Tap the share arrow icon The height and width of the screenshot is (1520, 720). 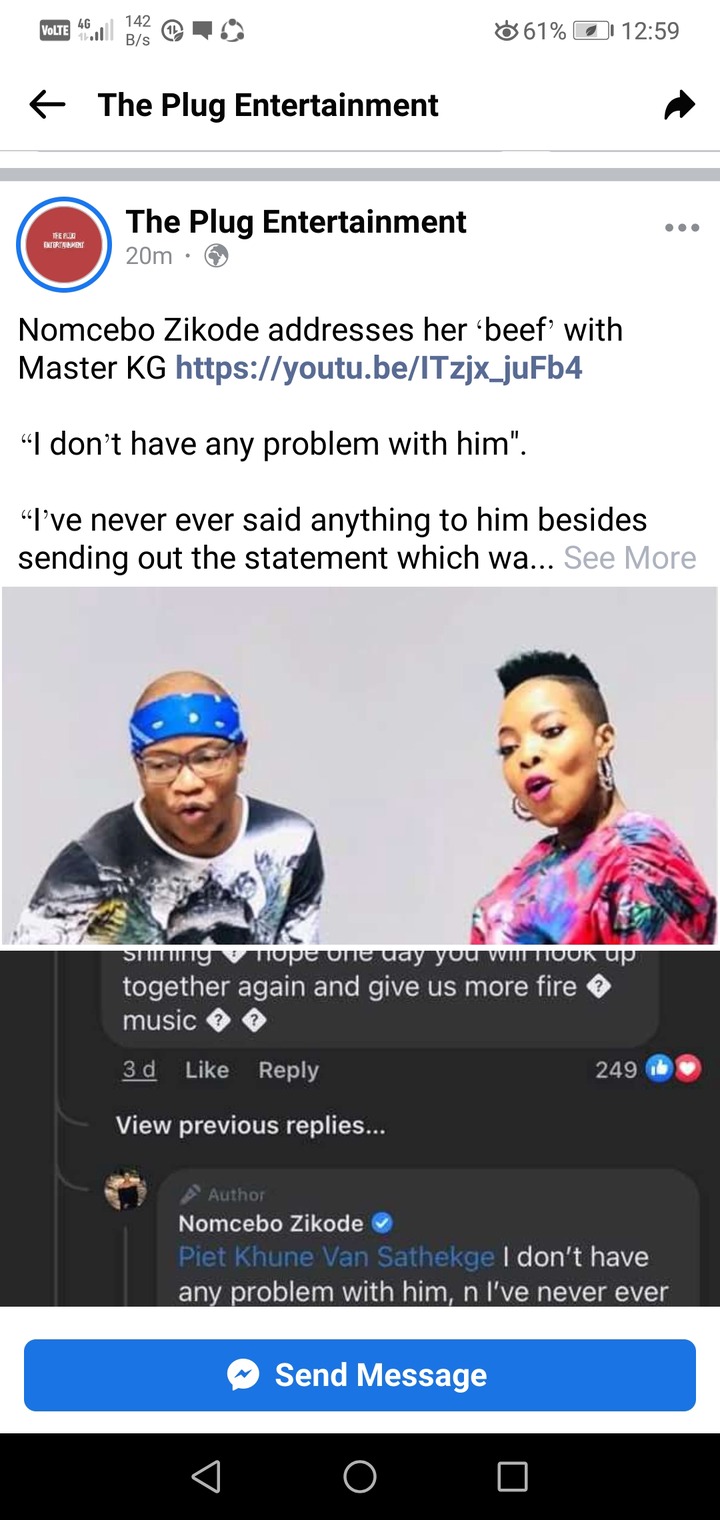click(679, 105)
